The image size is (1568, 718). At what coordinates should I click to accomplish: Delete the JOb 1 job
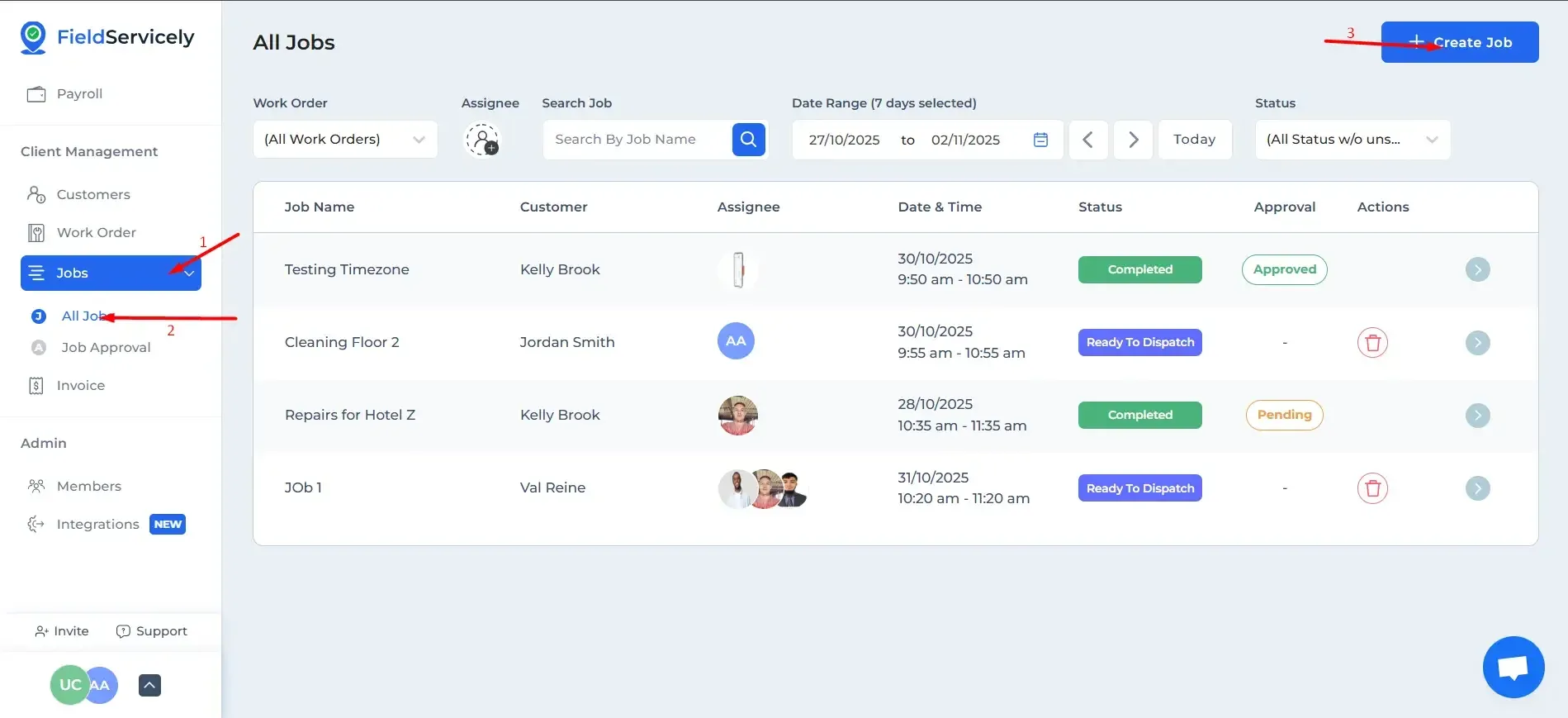coord(1372,488)
